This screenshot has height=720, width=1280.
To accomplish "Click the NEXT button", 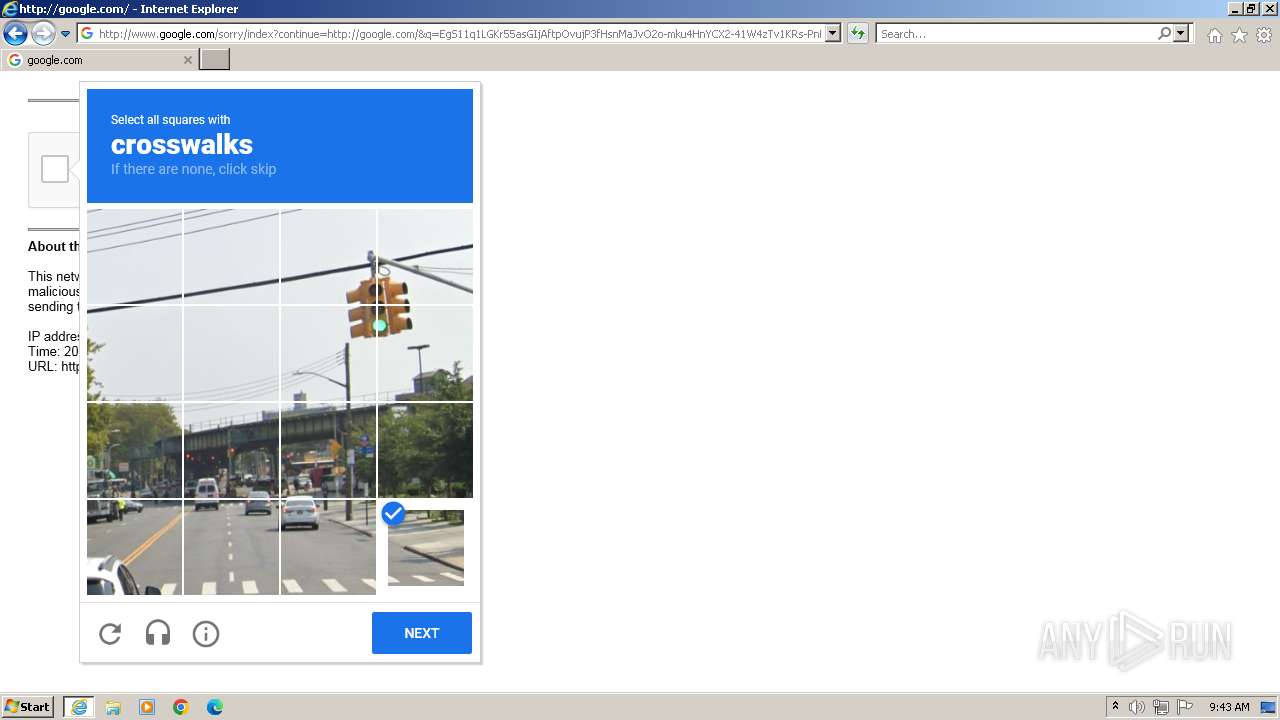I will pos(422,633).
